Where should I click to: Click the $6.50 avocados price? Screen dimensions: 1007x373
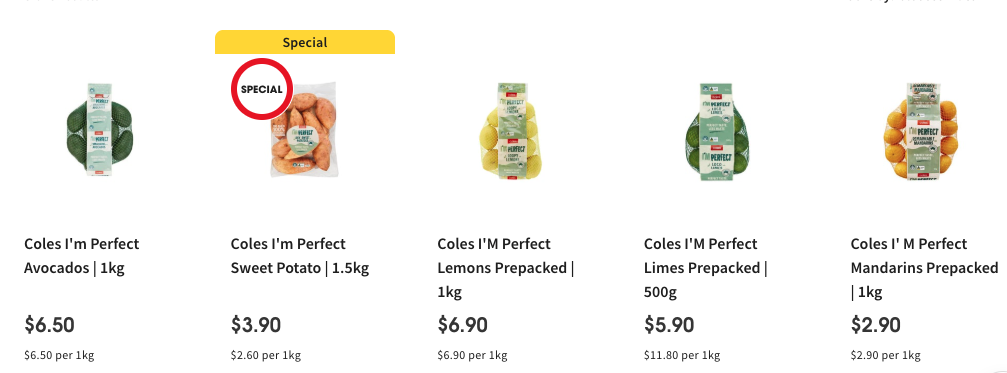click(x=49, y=325)
